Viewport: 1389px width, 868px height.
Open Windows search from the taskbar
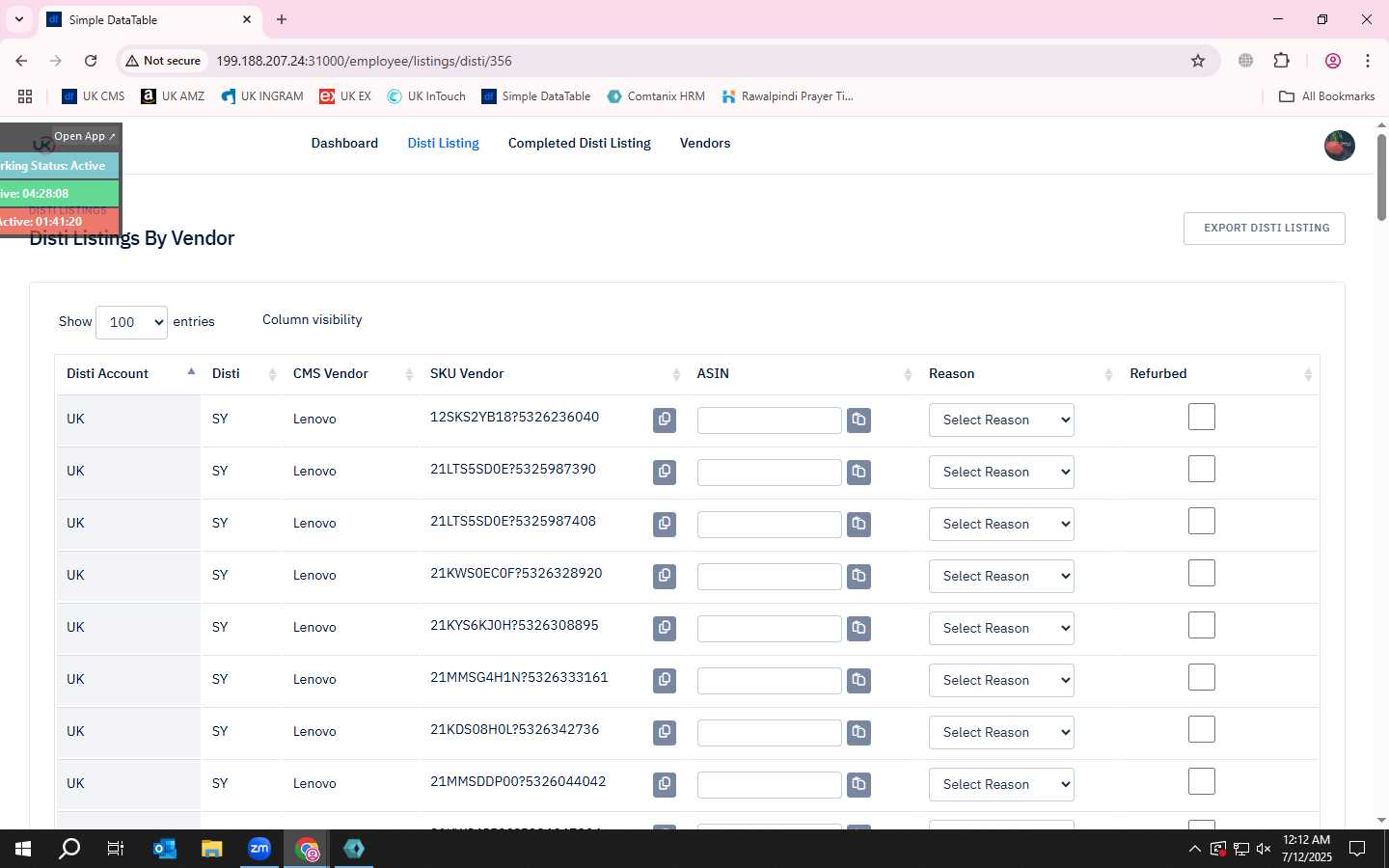tap(69, 849)
